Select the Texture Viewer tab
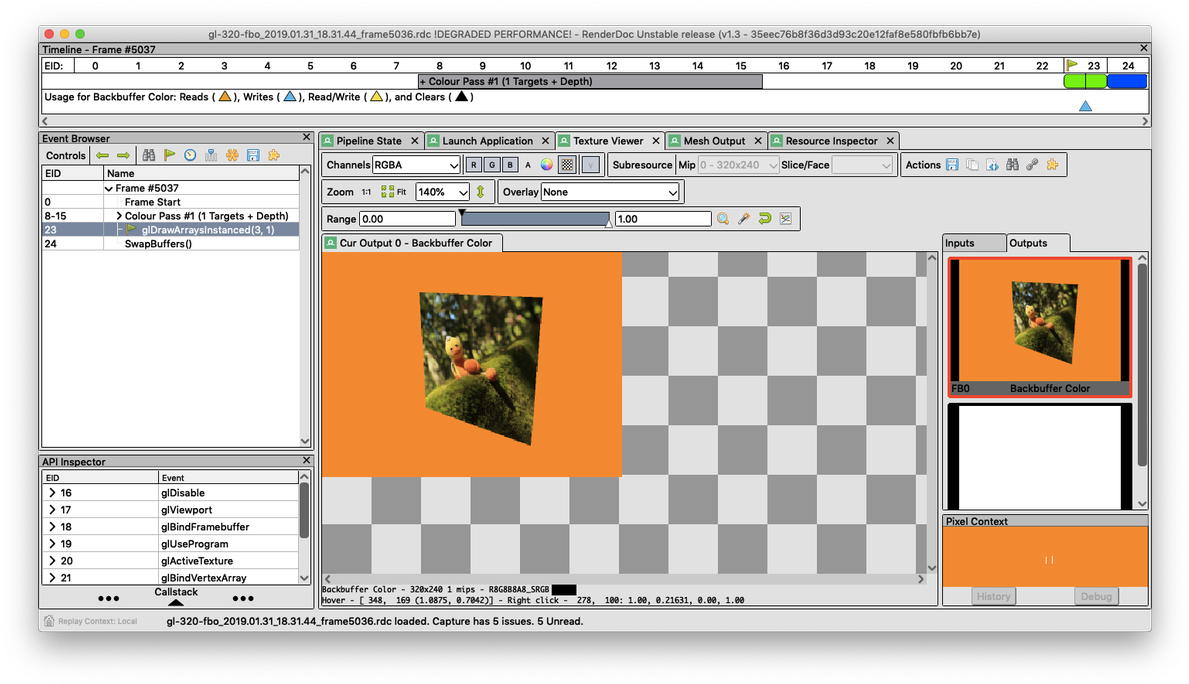Image resolution: width=1189 pixels, height=684 pixels. [x=609, y=141]
